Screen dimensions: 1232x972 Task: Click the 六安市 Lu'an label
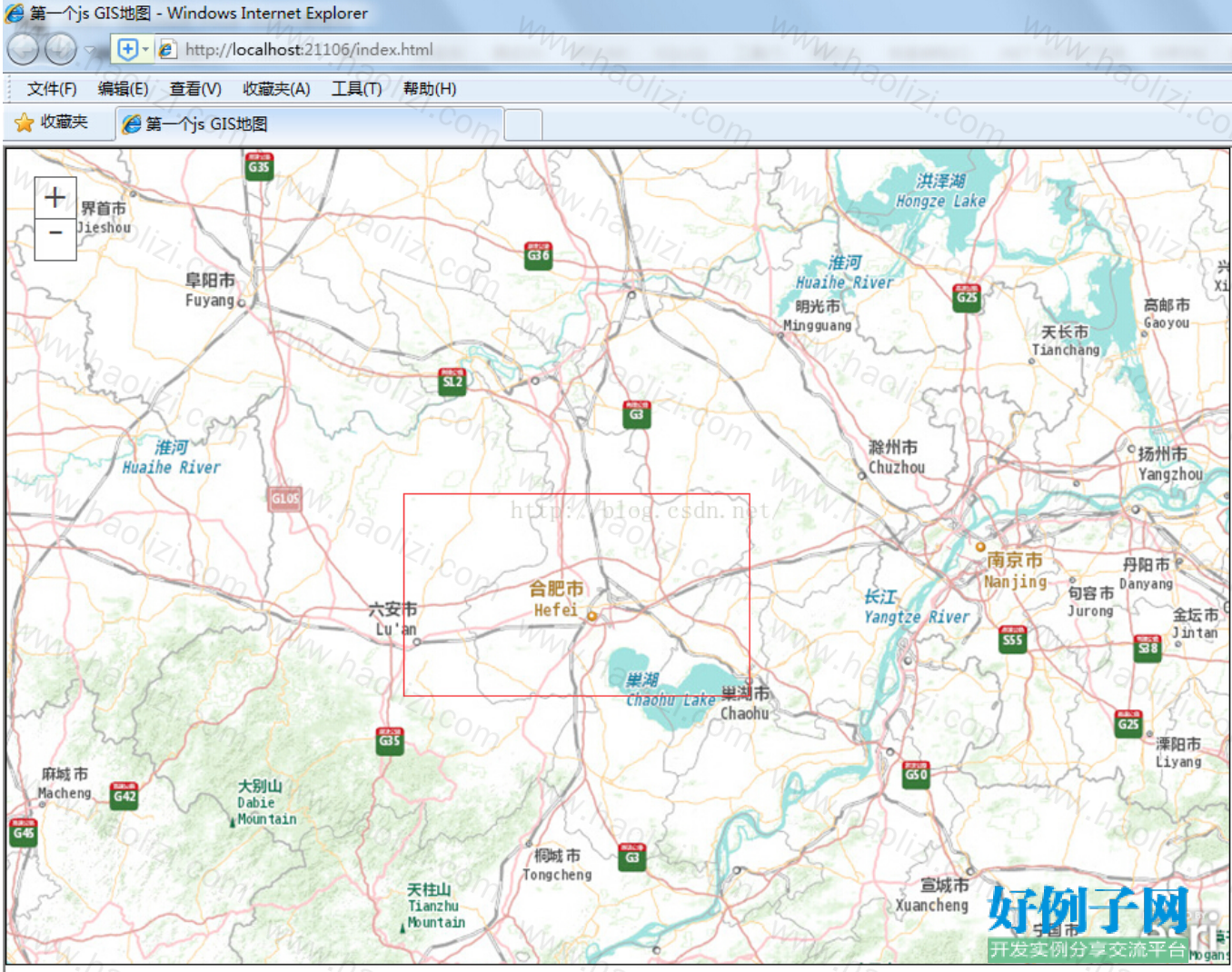[x=393, y=619]
